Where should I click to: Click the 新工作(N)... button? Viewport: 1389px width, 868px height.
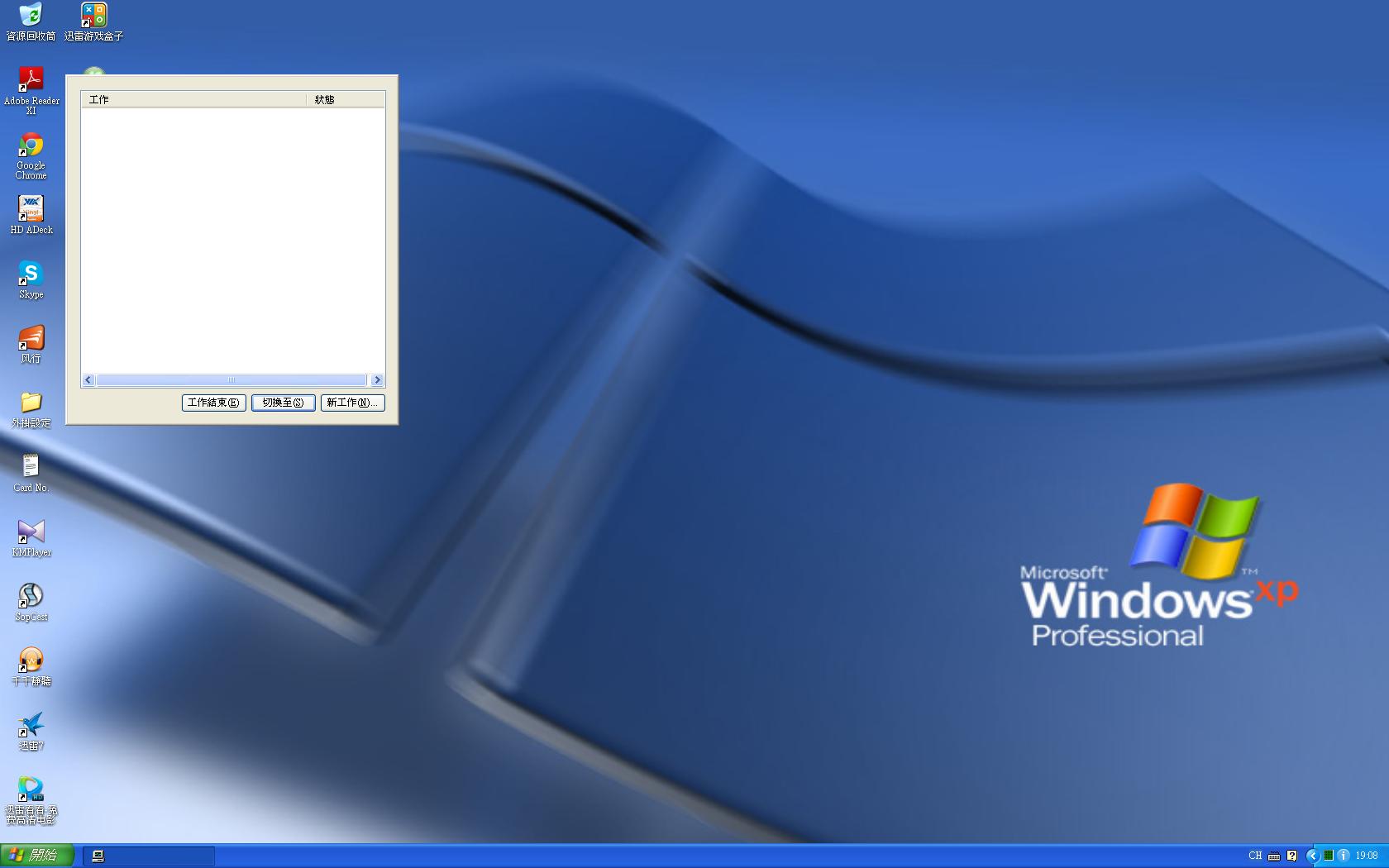352,403
